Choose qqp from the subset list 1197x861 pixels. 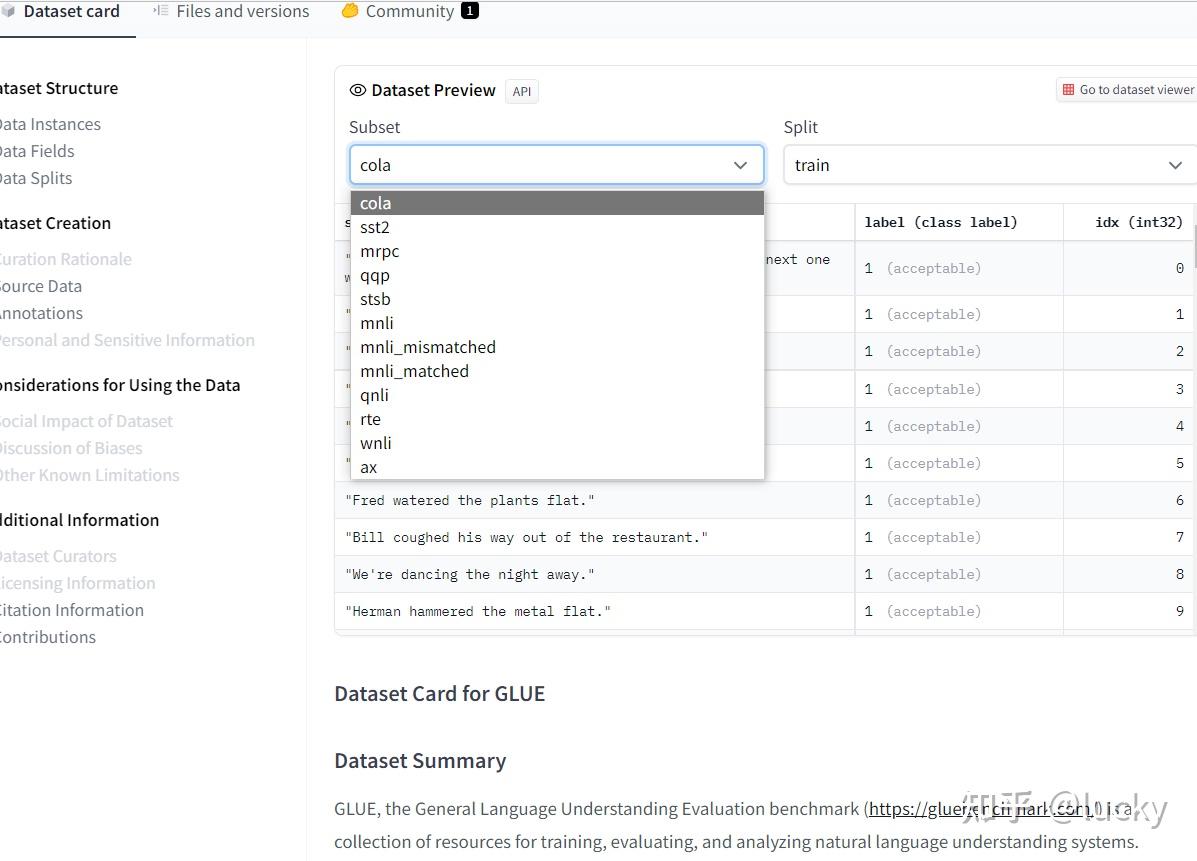(x=557, y=275)
